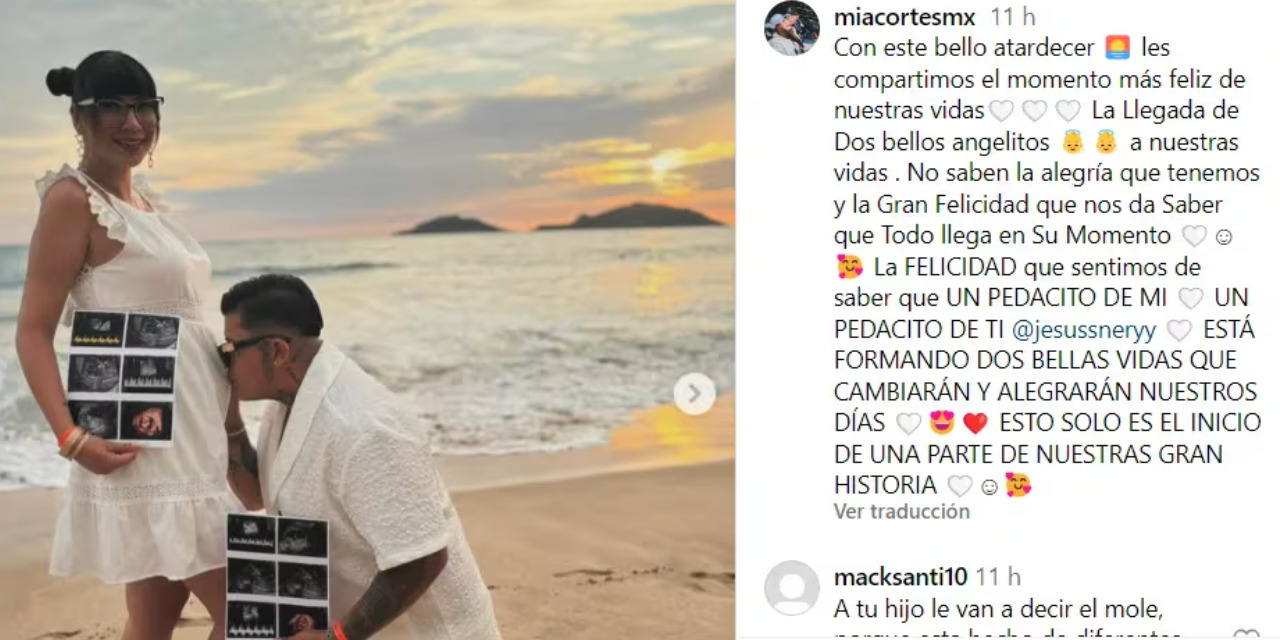Click the '11 h' timestamp beside miacortesmx
The width and height of the screenshot is (1280, 640).
tap(1013, 17)
